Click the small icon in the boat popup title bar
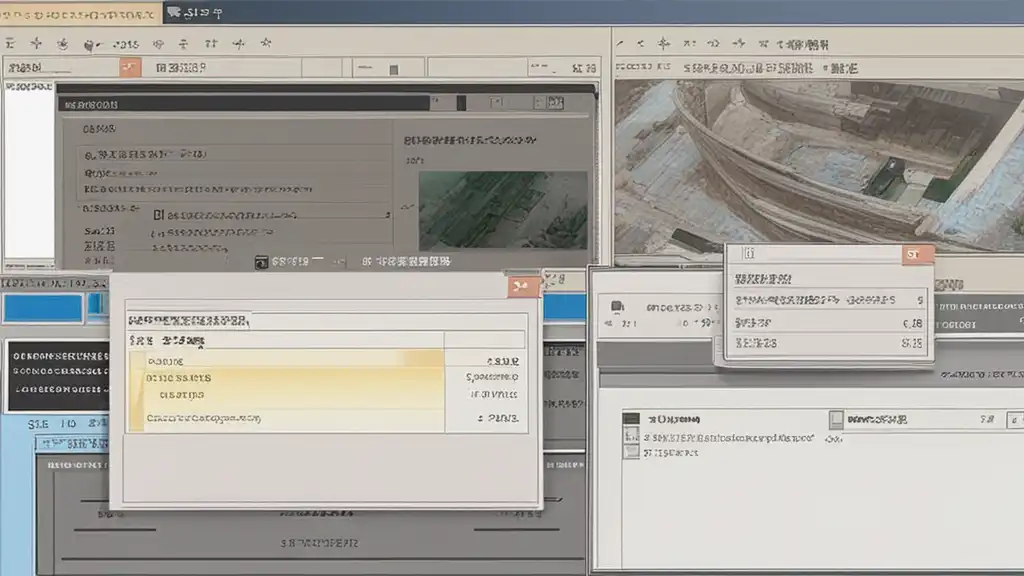 tap(749, 253)
